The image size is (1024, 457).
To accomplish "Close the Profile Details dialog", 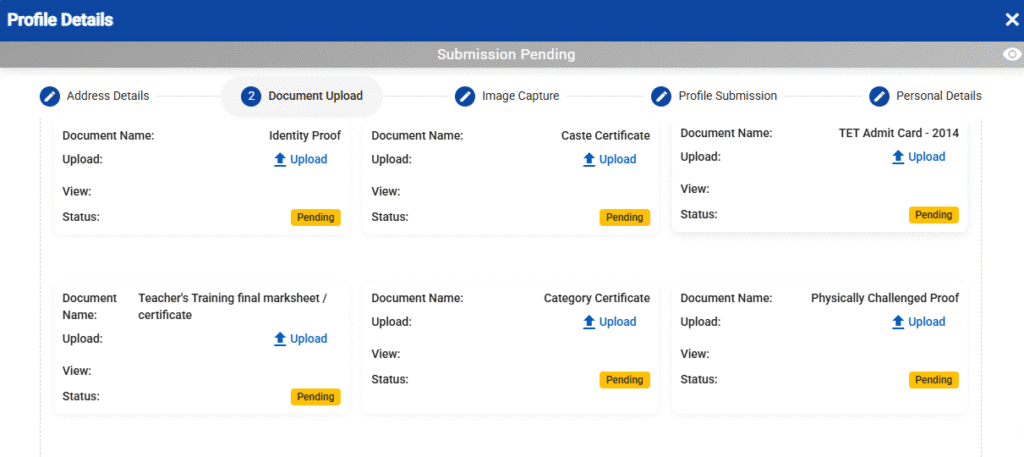I will 1011,20.
